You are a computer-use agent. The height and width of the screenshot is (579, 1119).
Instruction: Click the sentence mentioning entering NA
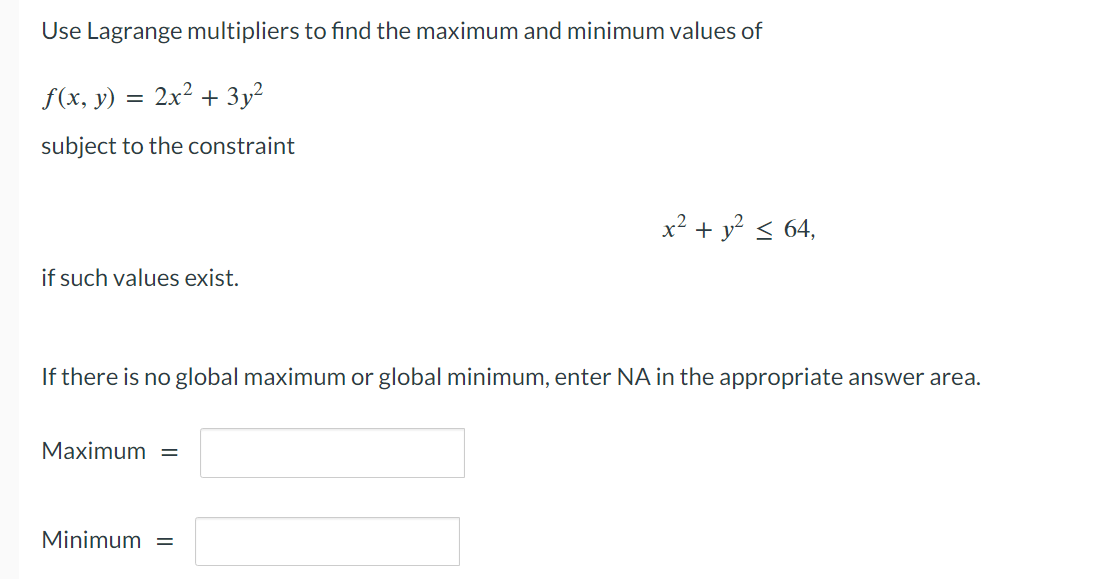tap(510, 377)
